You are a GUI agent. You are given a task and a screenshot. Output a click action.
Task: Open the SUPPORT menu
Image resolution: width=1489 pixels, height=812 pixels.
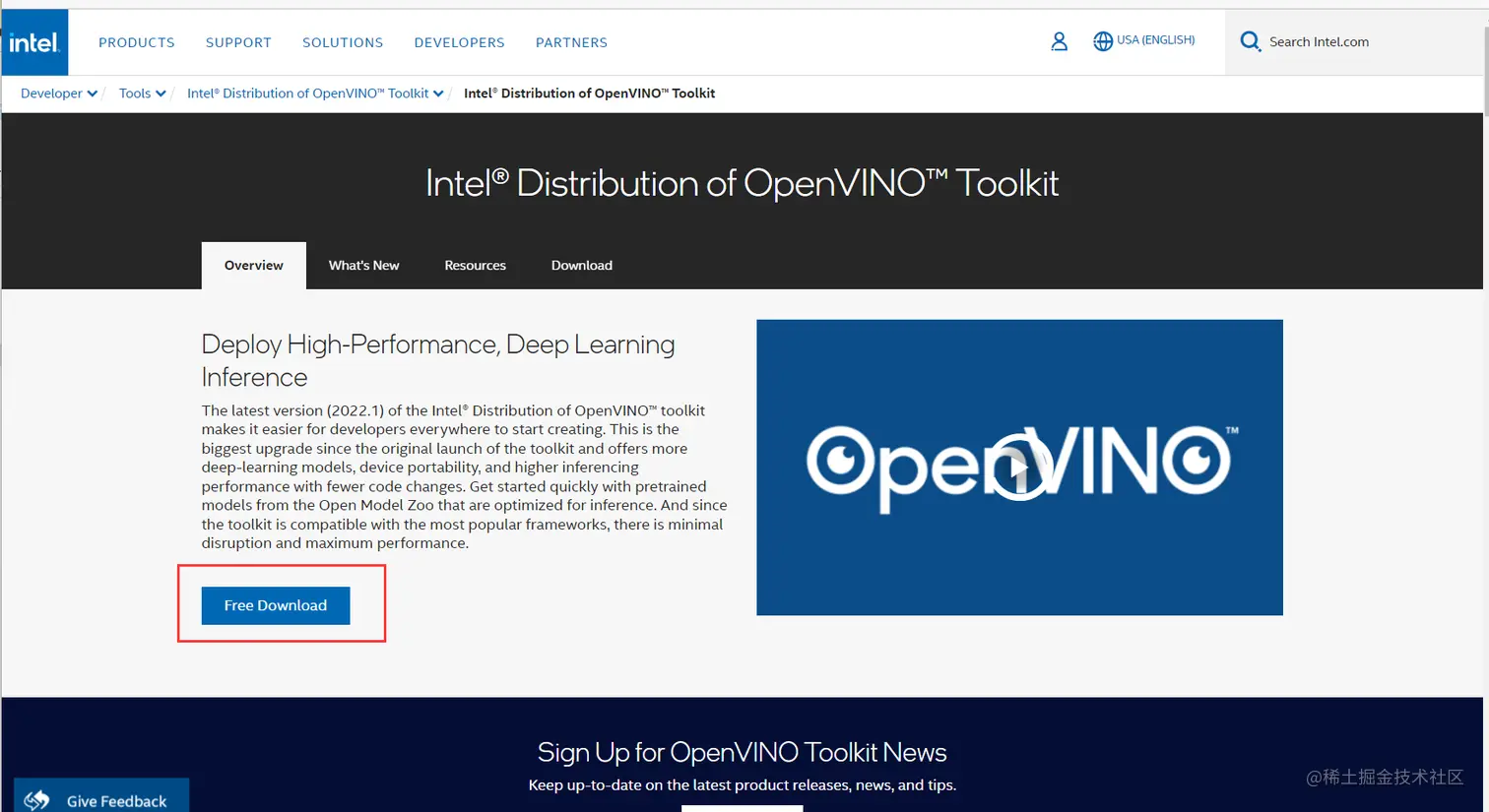click(238, 42)
